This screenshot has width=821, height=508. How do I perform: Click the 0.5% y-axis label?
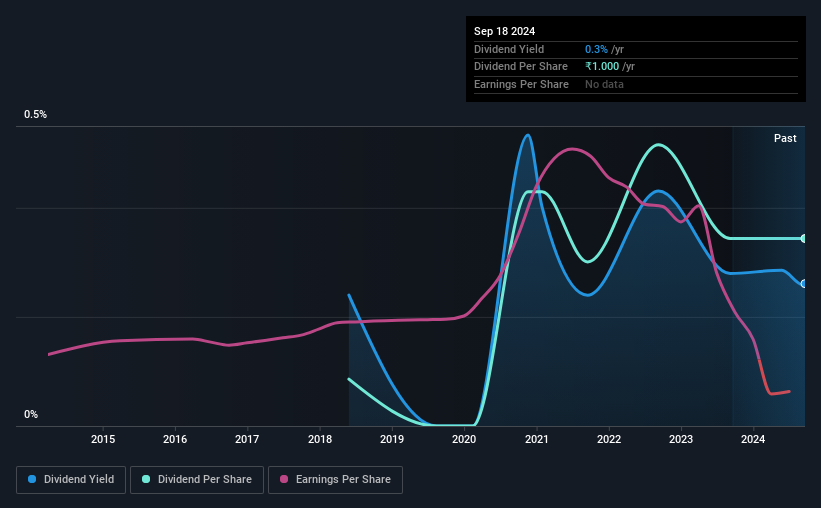(x=35, y=114)
